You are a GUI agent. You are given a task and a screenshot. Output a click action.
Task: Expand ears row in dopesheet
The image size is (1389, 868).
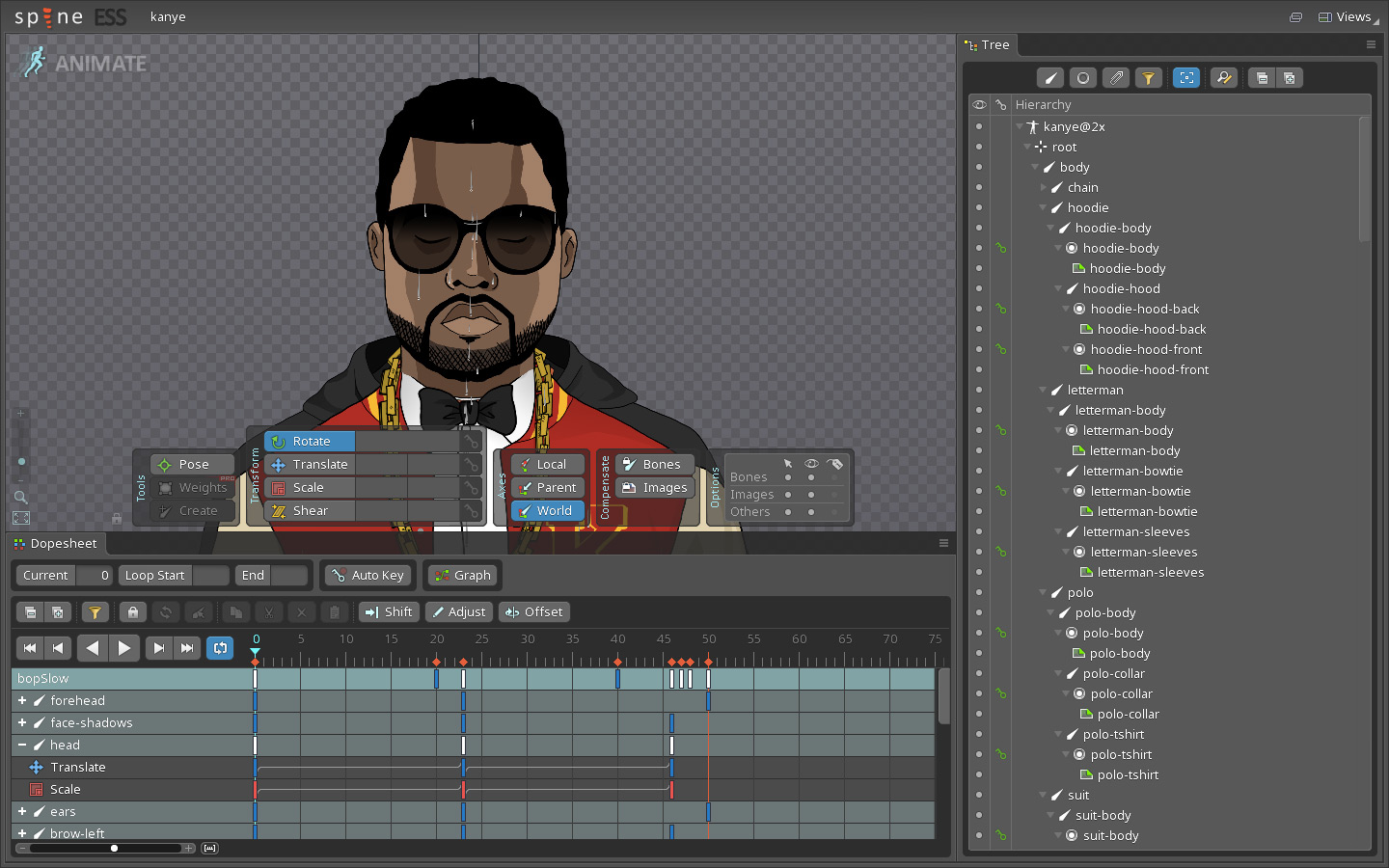[x=22, y=812]
